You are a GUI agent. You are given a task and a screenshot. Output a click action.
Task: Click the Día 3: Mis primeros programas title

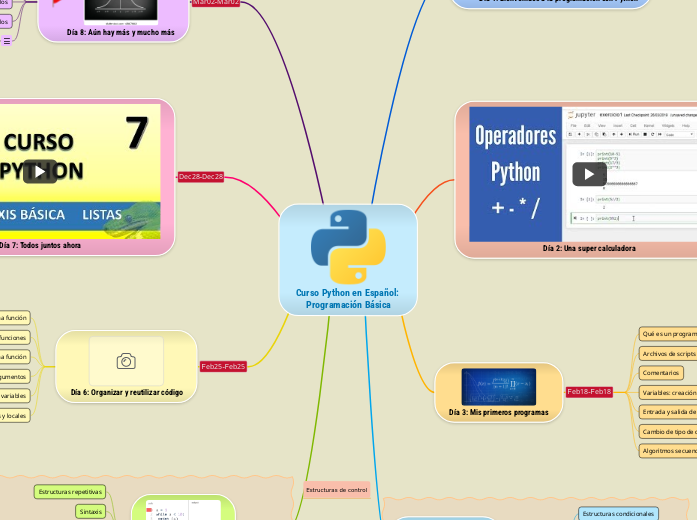pyautogui.click(x=498, y=412)
